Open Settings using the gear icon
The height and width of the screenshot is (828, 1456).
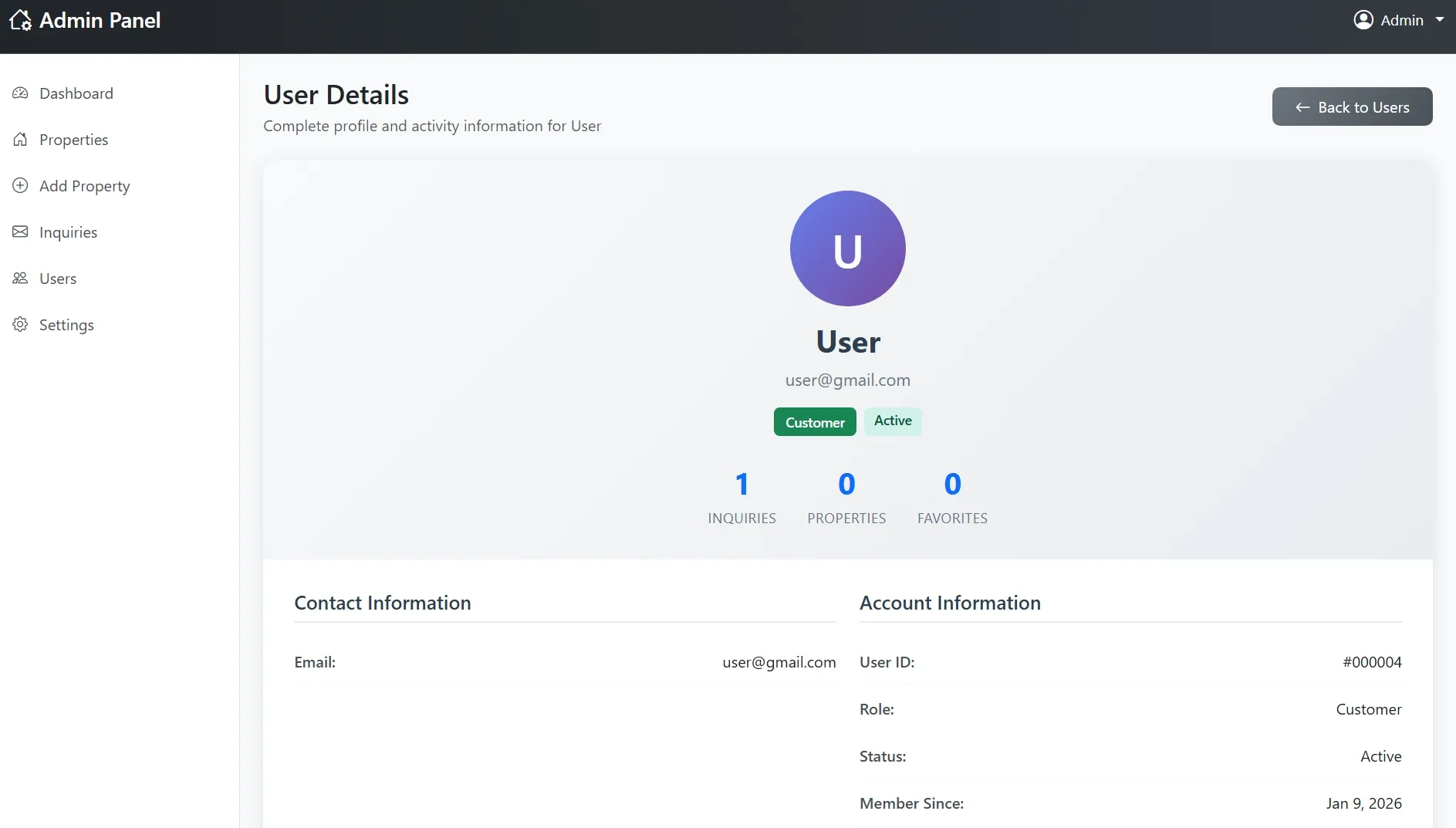(x=20, y=324)
